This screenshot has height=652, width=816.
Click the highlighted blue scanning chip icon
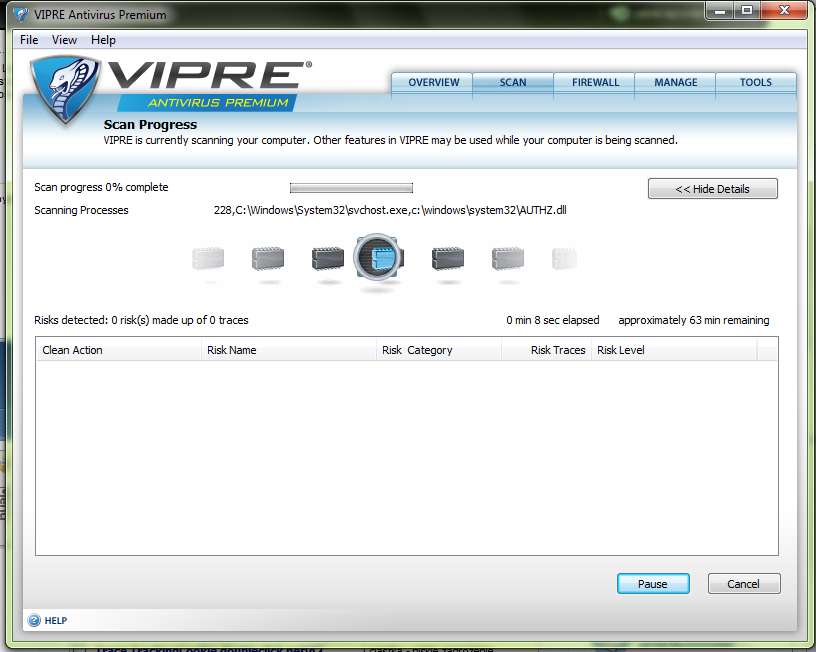[378, 258]
